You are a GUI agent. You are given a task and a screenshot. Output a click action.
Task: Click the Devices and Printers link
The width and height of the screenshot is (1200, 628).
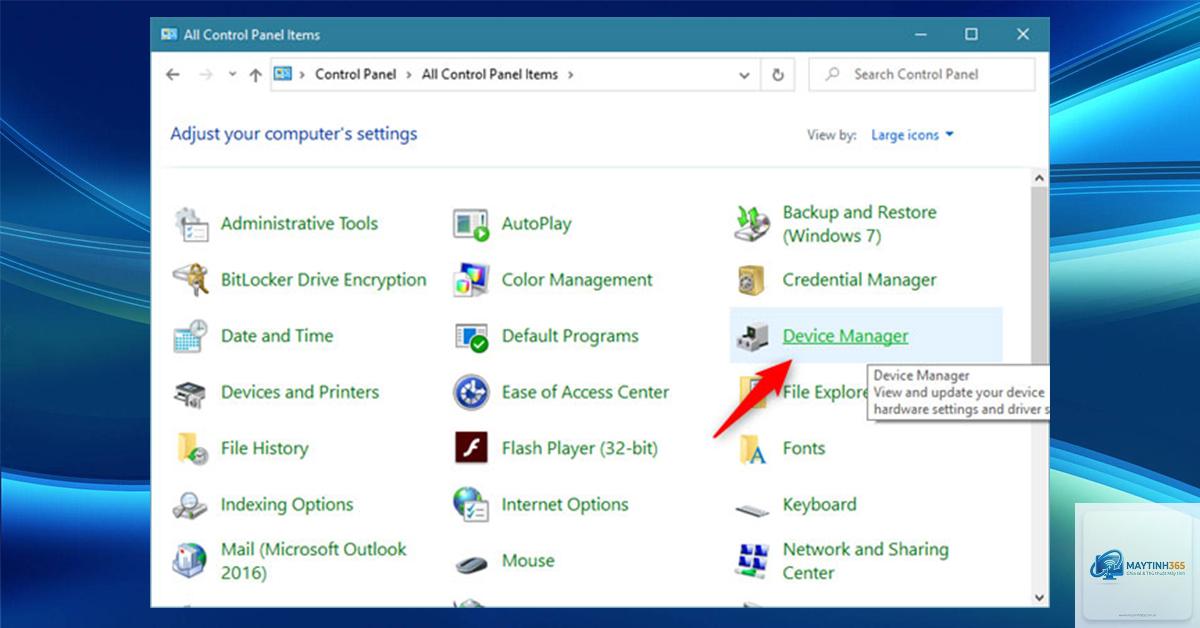click(x=300, y=392)
